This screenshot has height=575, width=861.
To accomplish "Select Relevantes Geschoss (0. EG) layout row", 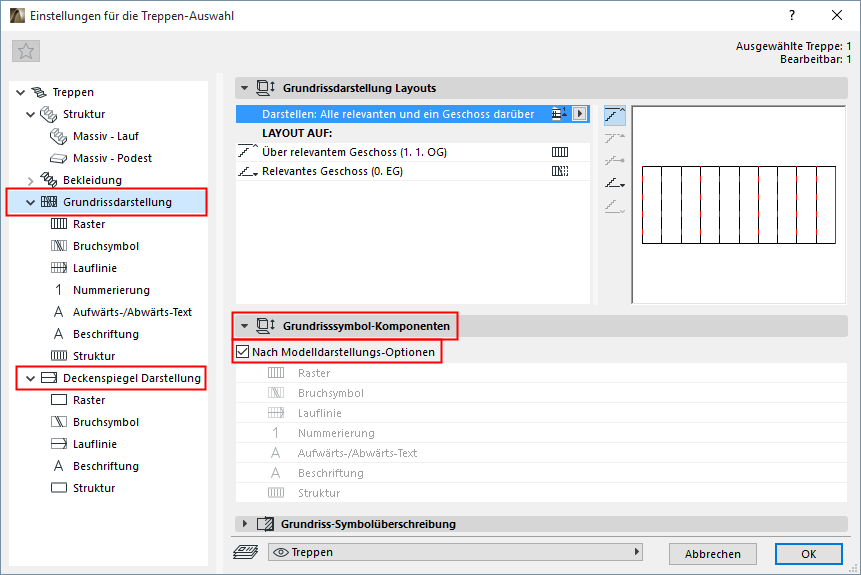I will tap(412, 171).
